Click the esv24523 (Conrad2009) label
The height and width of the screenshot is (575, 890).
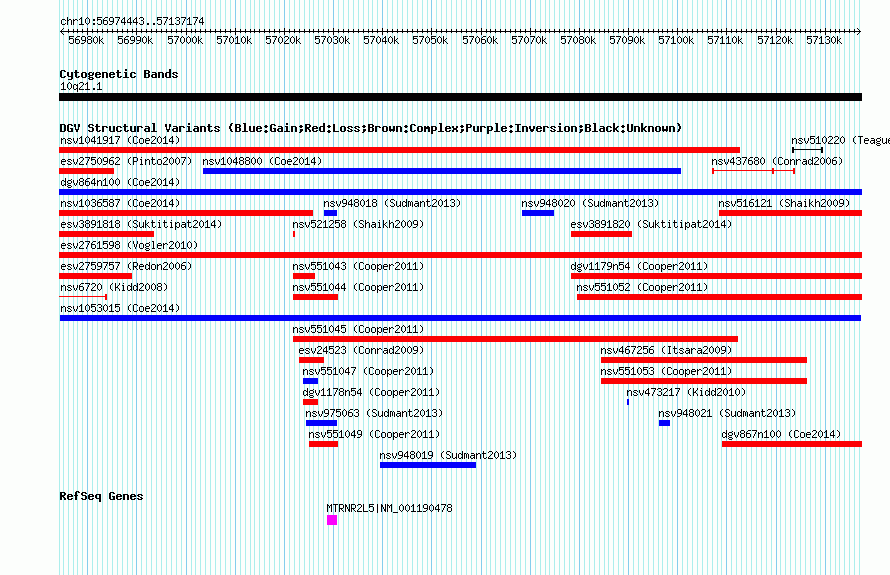(x=361, y=350)
